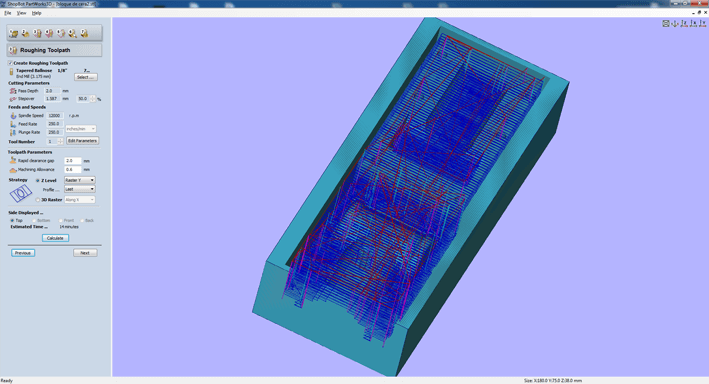709x384 pixels.
Task: Click the Stepover percent field
Action: (83, 99)
